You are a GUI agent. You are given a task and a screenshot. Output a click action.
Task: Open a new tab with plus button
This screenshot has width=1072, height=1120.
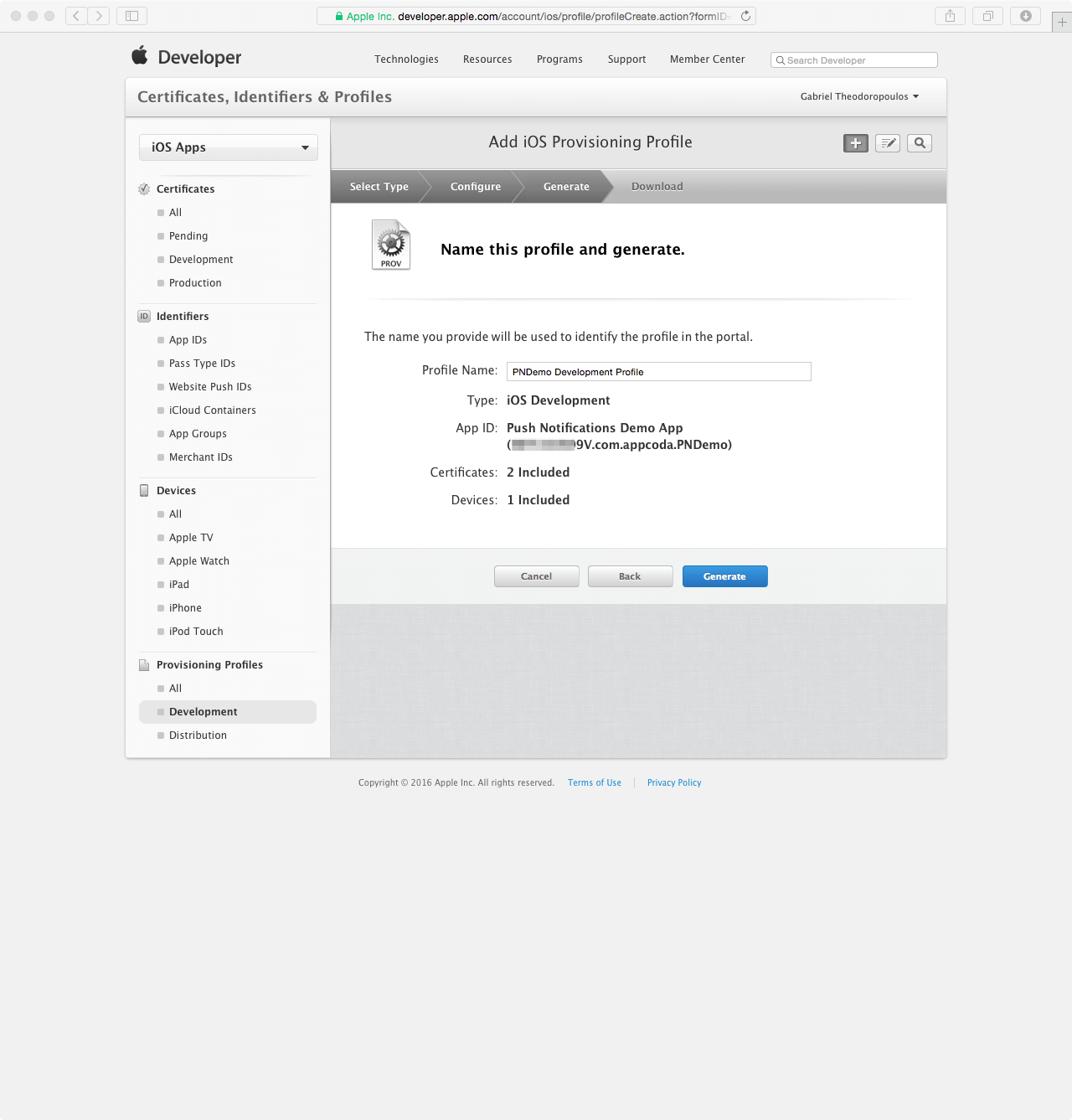point(1062,23)
